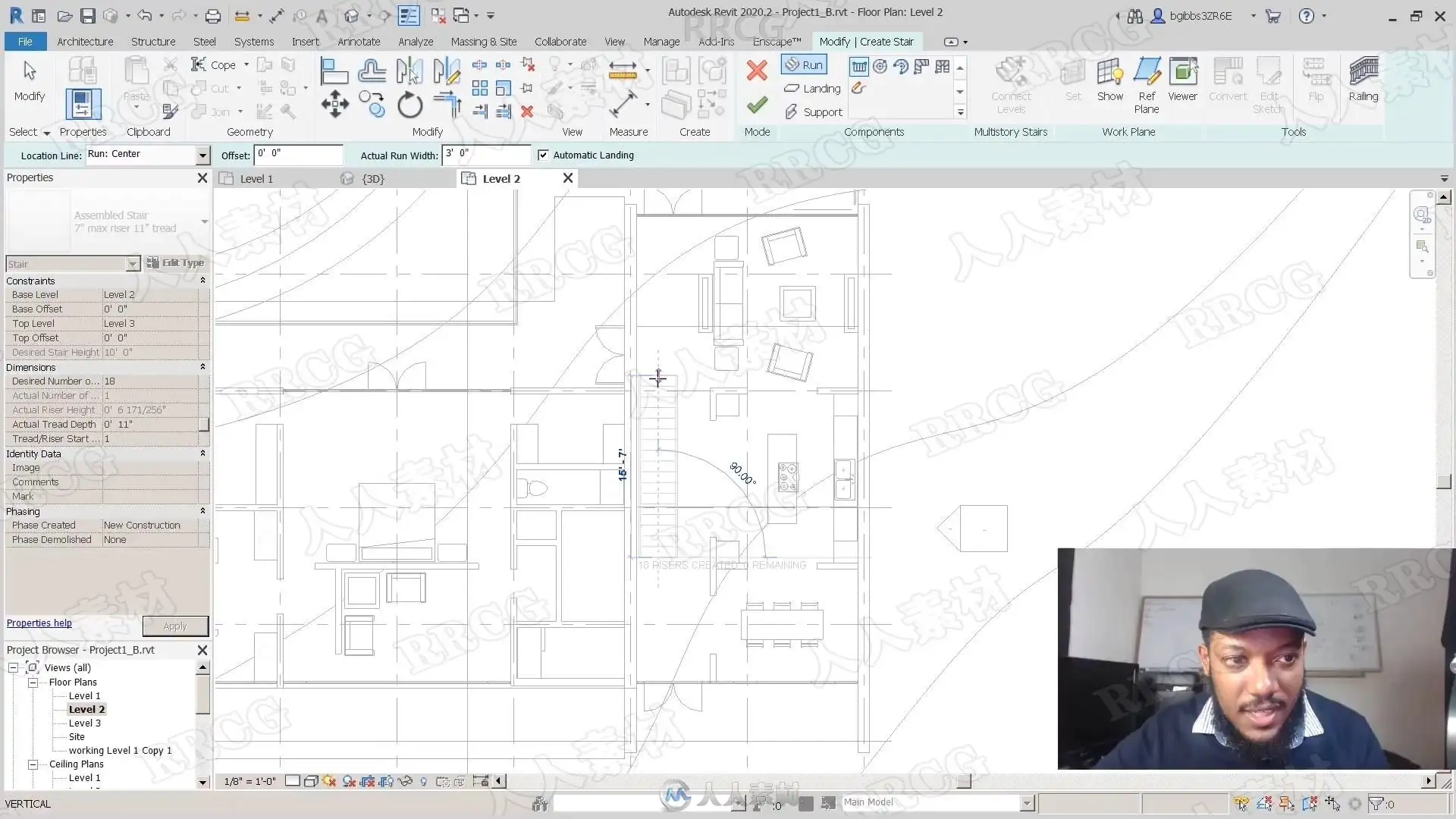The height and width of the screenshot is (819, 1456).
Task: Select the Support component button
Action: click(813, 112)
